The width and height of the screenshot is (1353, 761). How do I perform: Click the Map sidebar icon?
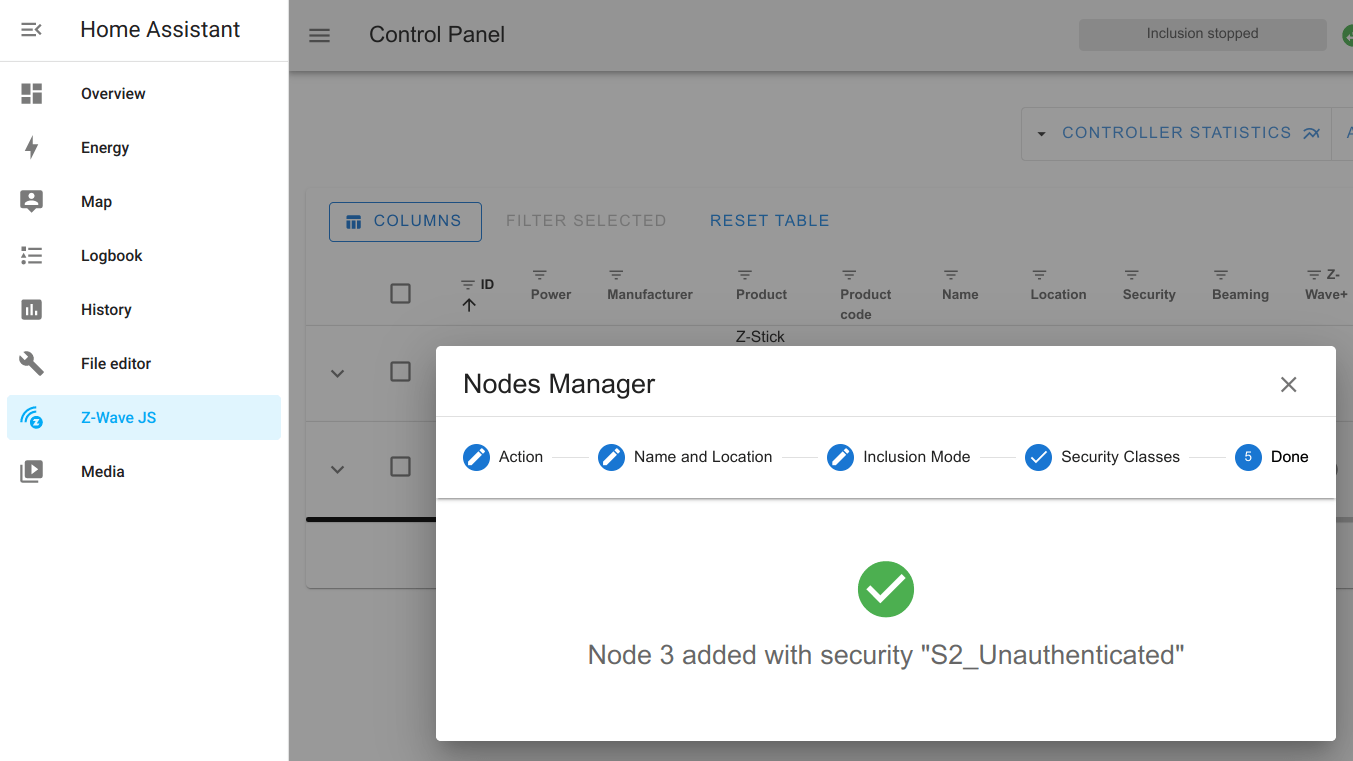tap(31, 201)
